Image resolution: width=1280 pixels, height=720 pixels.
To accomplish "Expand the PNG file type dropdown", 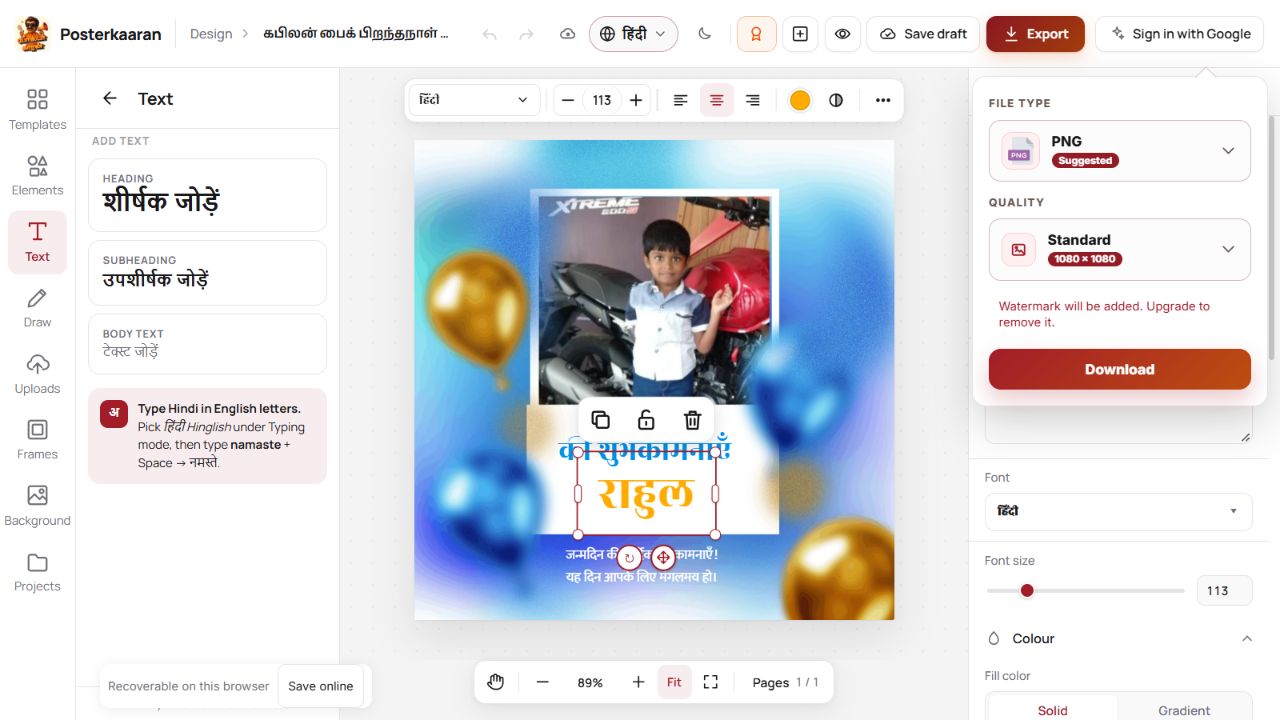I will click(x=1120, y=151).
